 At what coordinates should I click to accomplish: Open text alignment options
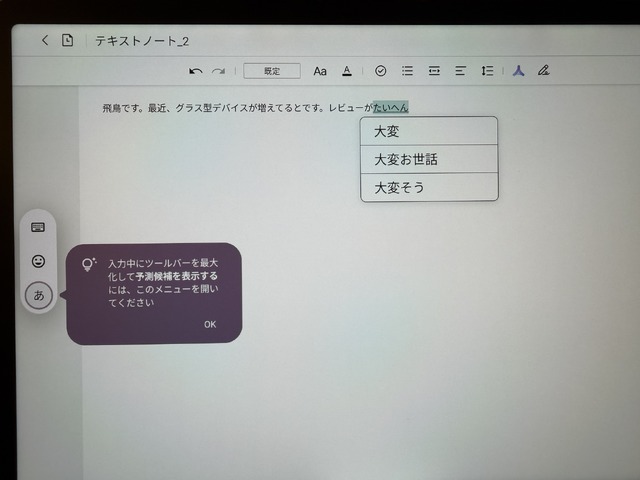pyautogui.click(x=461, y=71)
